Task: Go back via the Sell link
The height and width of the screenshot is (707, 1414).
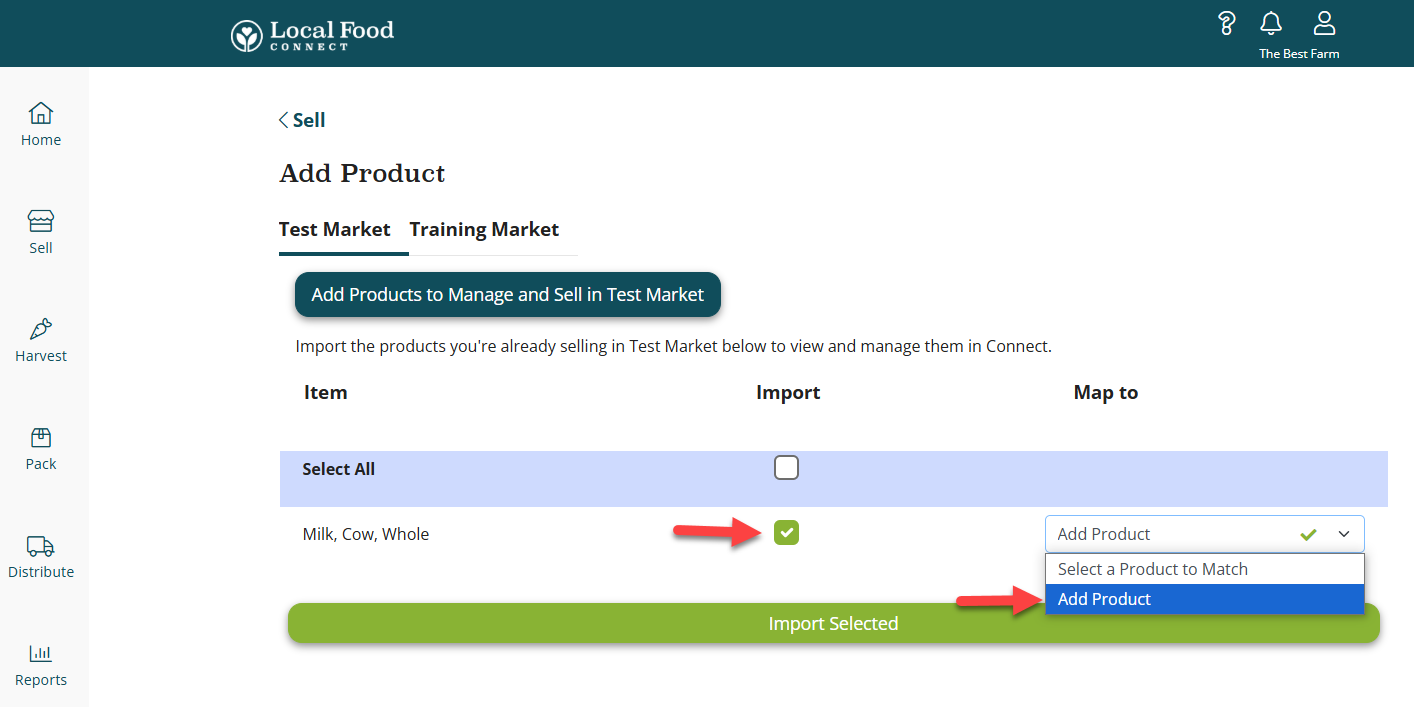Action: tap(302, 120)
